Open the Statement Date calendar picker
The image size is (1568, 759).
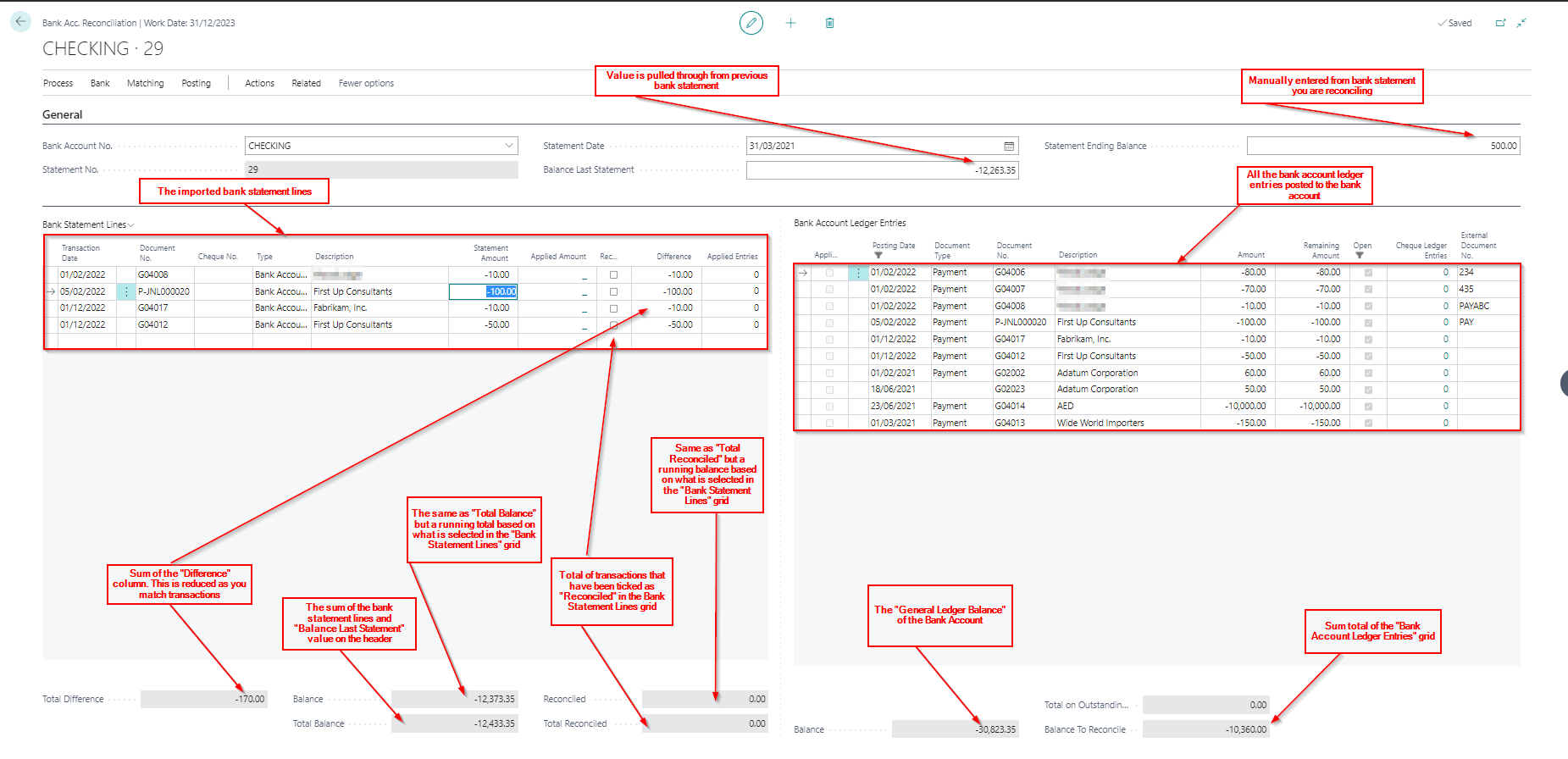pyautogui.click(x=1009, y=146)
